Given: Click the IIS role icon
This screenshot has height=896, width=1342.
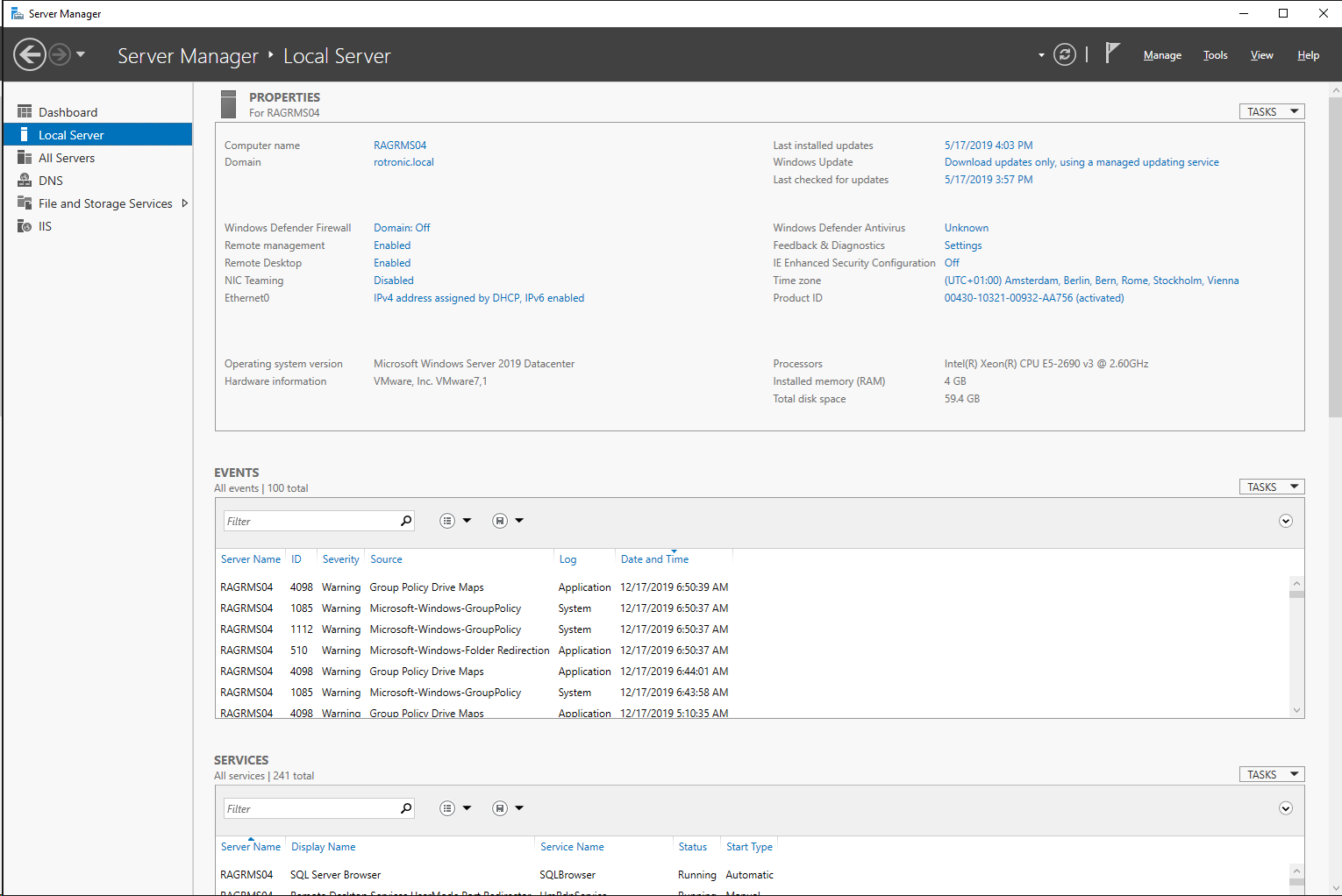Looking at the screenshot, I should [x=25, y=225].
